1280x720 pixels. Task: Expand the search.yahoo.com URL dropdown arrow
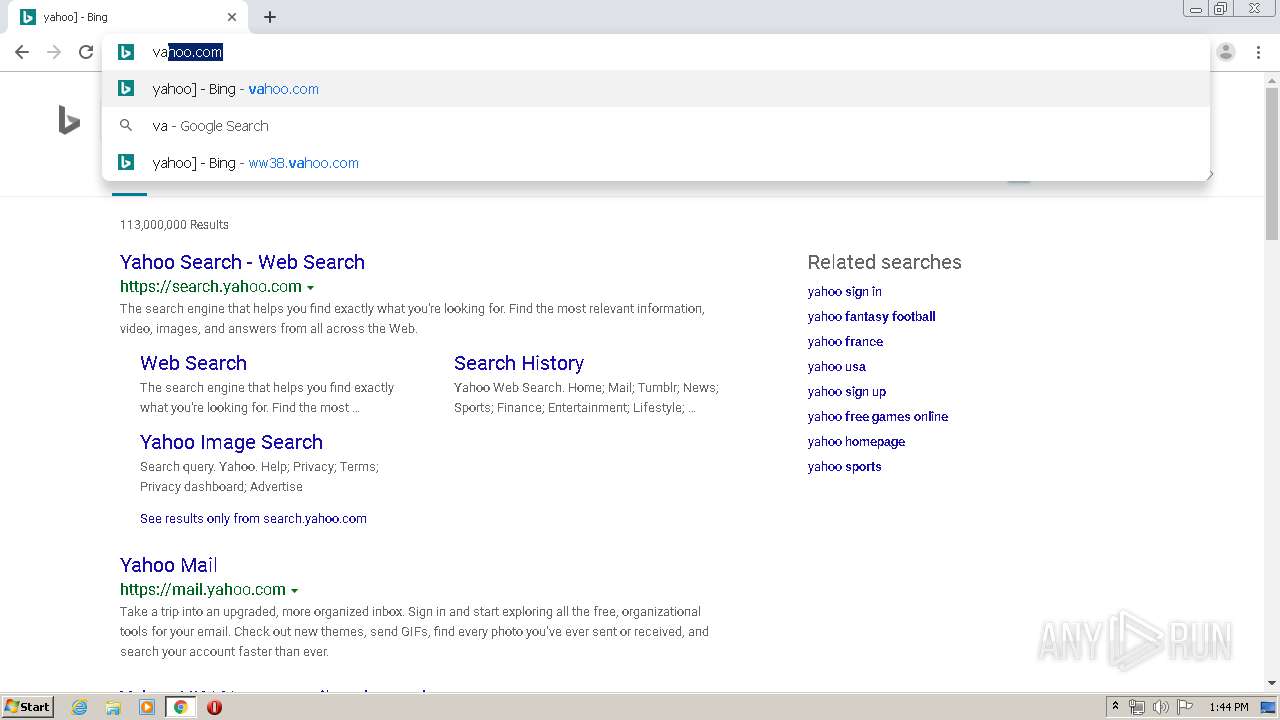pyautogui.click(x=310, y=288)
